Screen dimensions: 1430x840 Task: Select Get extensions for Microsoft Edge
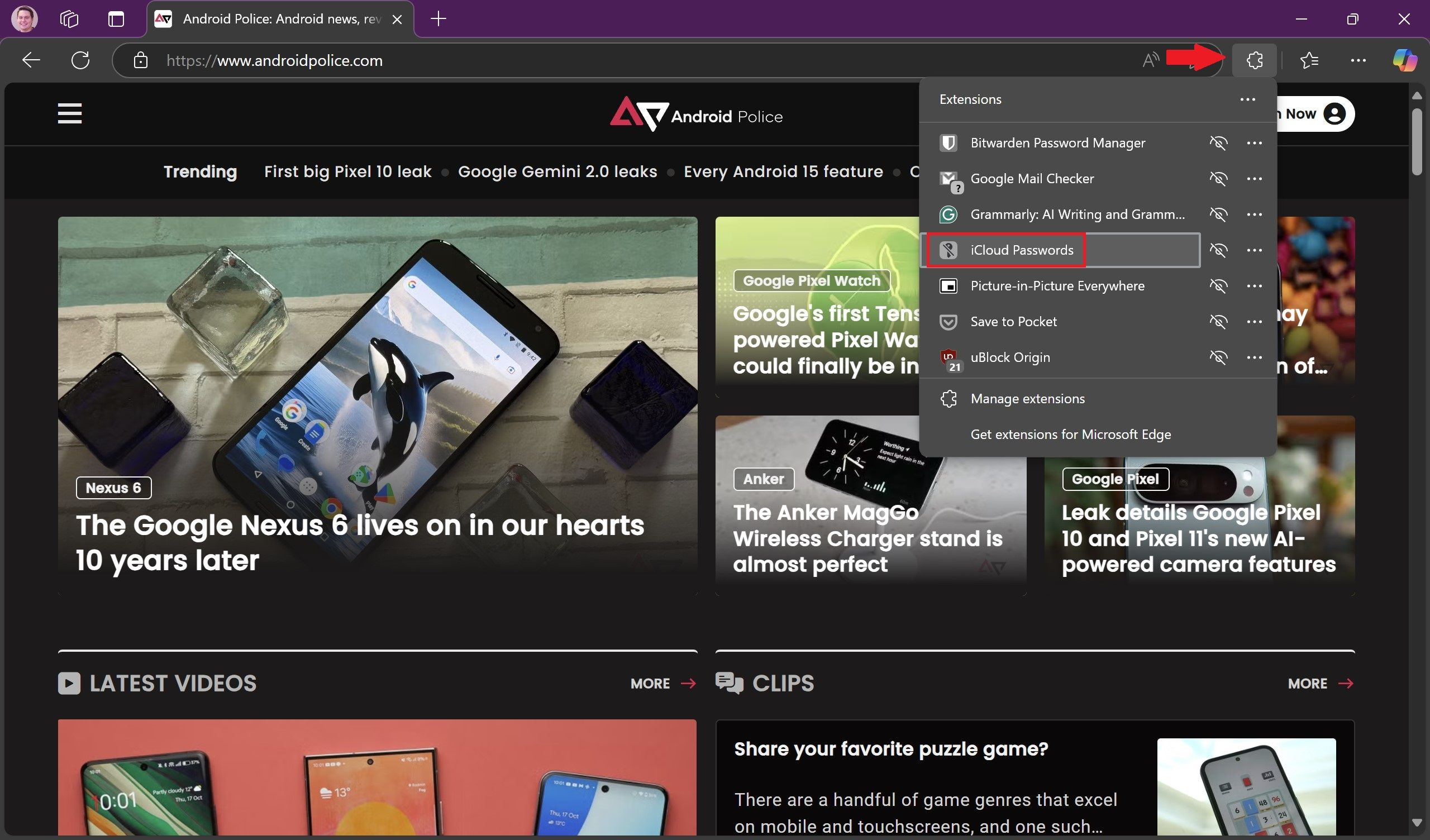coord(1070,433)
